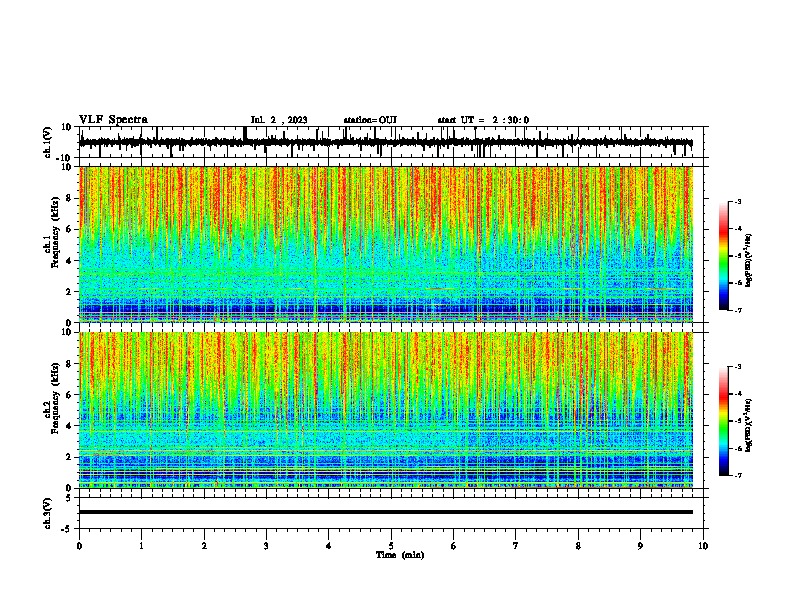792x612 pixels.
Task: Pick the ch.2 spectrogram color scale bar
Action: point(723,421)
